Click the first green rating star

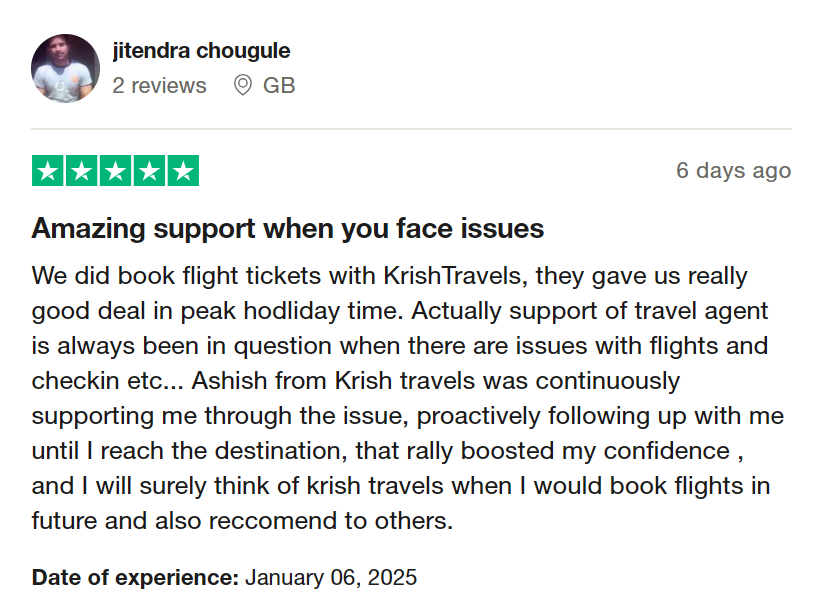click(48, 171)
